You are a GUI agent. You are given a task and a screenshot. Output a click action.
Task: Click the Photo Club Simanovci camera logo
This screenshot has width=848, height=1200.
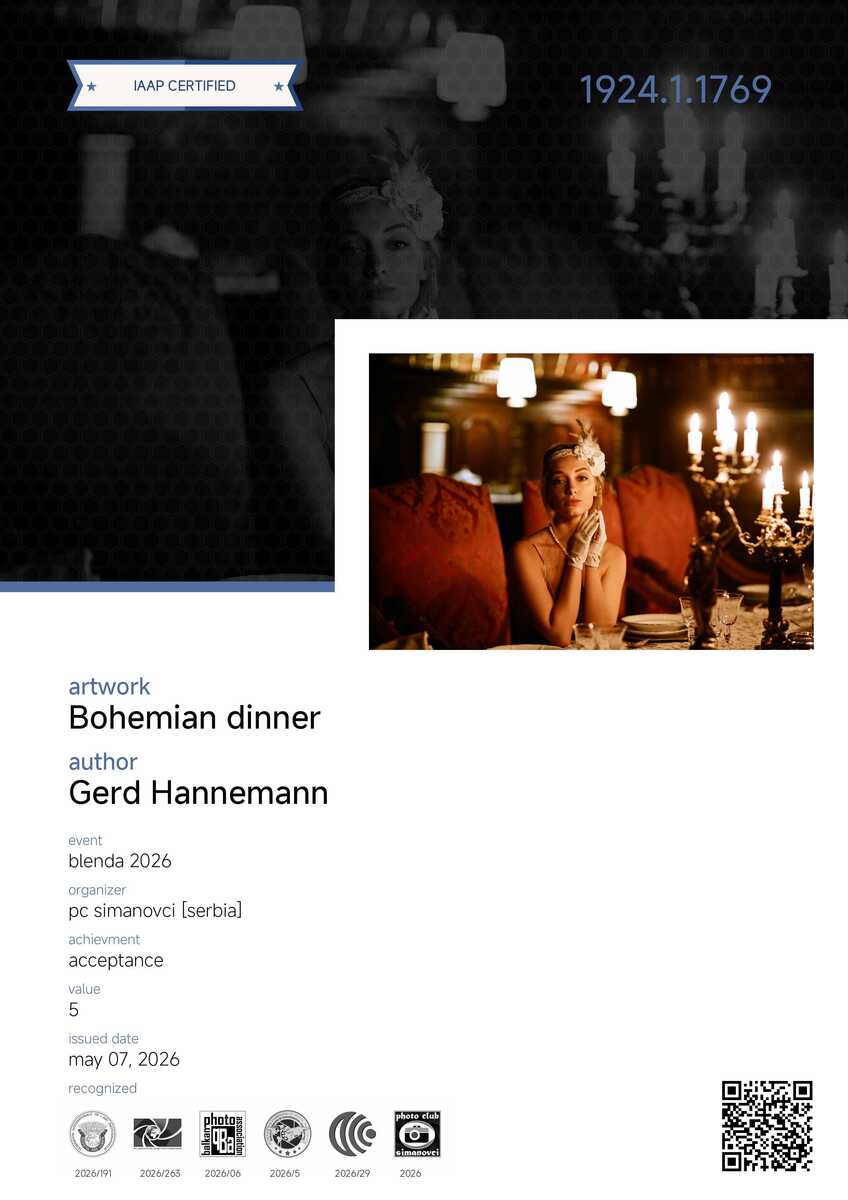(x=417, y=1134)
